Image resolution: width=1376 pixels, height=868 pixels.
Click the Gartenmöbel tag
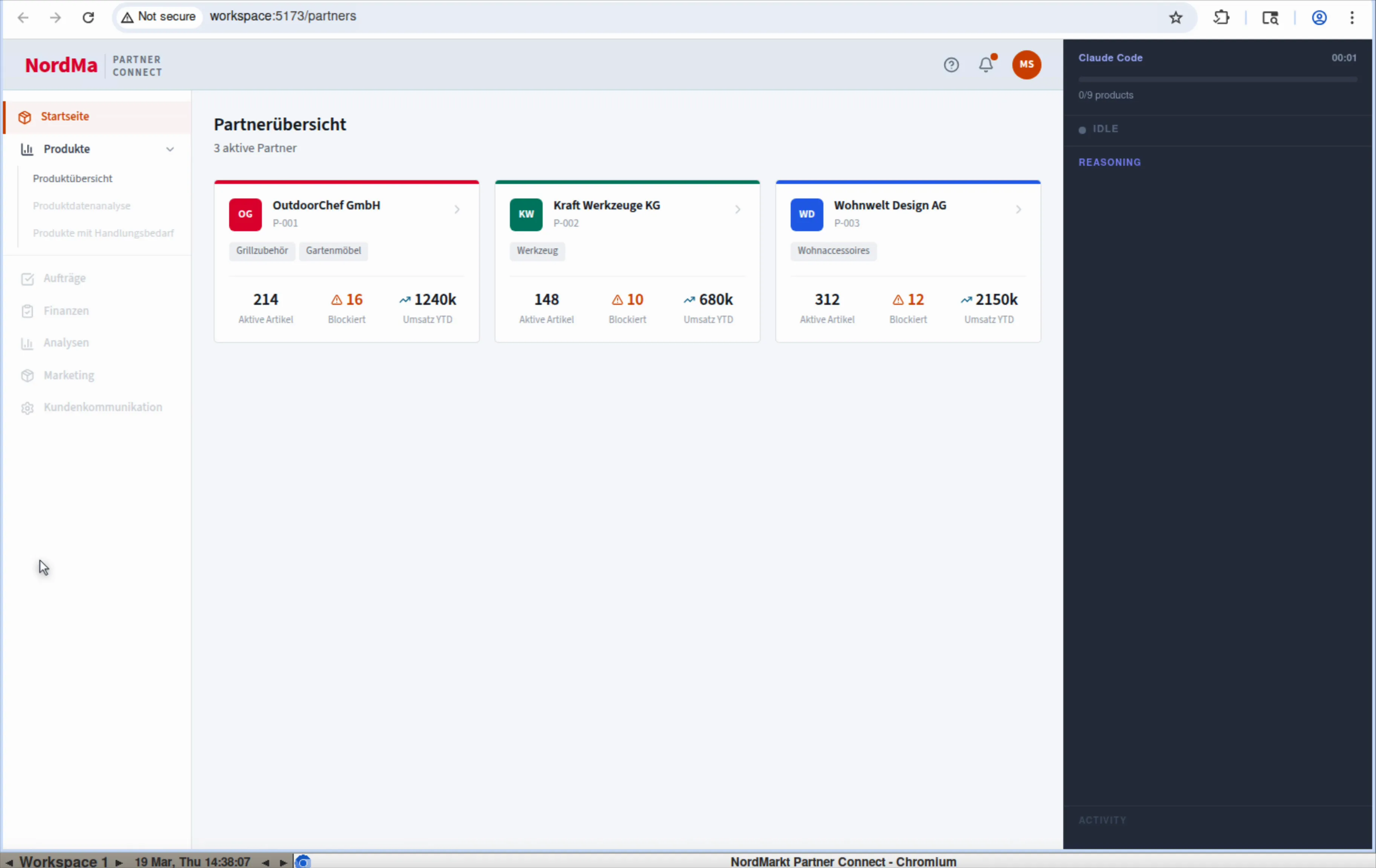click(333, 251)
